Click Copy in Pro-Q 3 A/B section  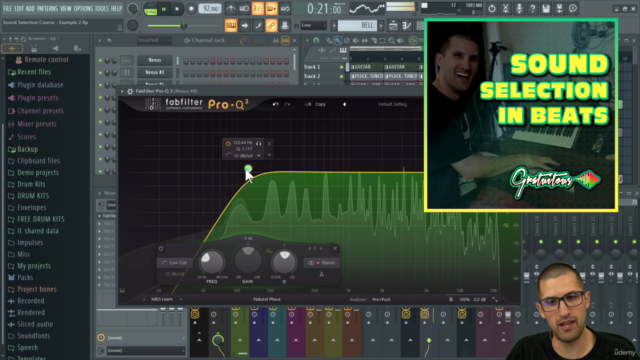[320, 104]
